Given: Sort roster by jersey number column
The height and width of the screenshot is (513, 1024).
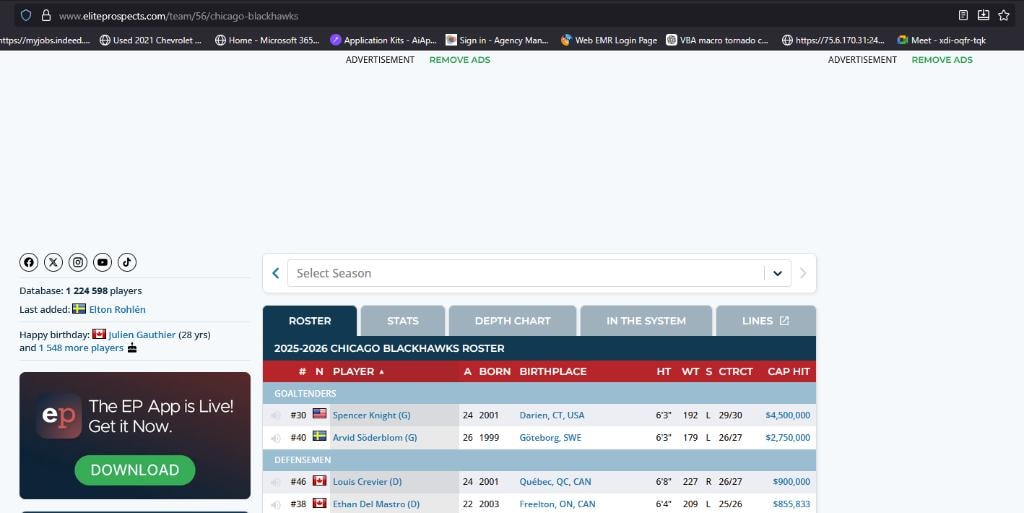Looking at the screenshot, I should click(302, 371).
